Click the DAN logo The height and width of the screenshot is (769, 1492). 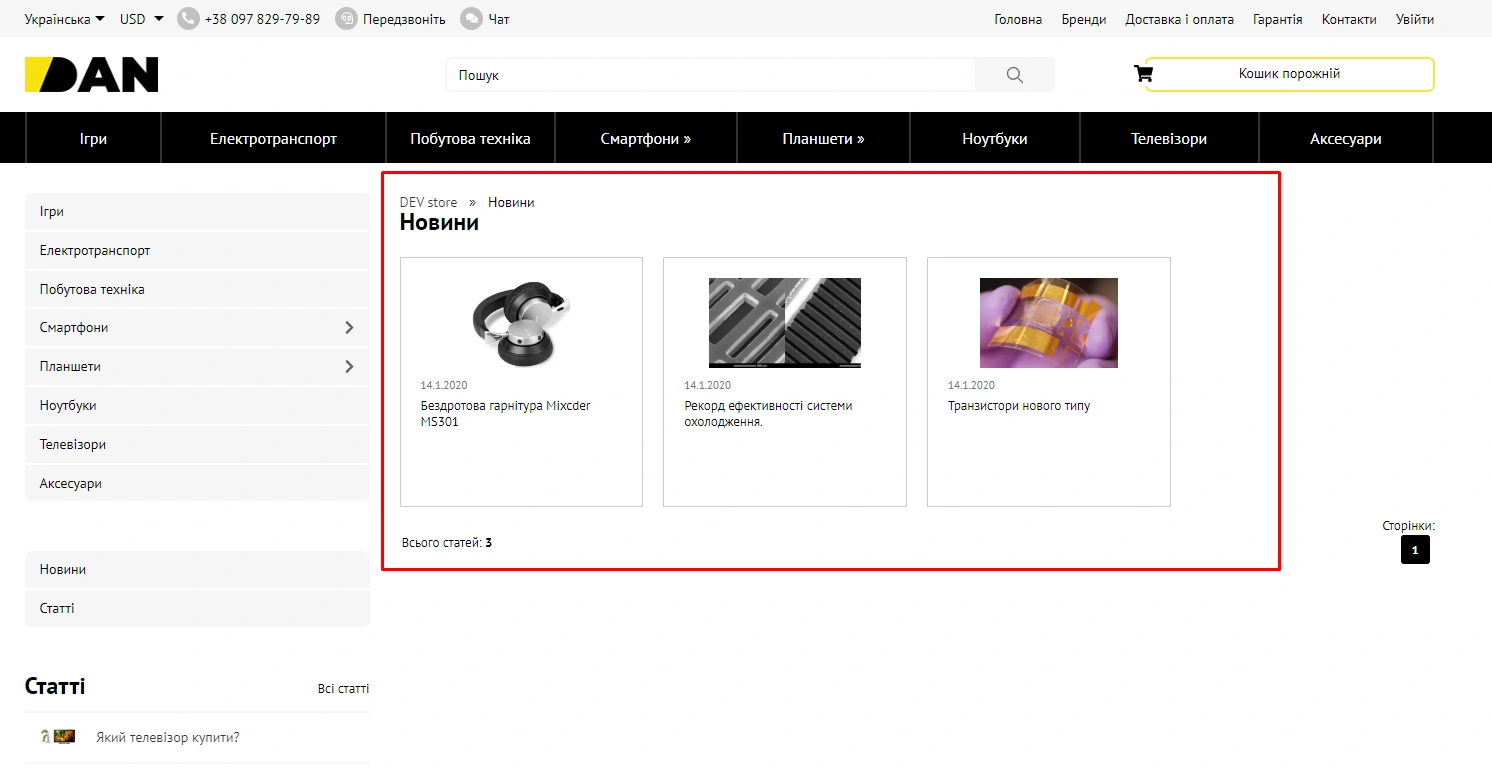pyautogui.click(x=92, y=75)
